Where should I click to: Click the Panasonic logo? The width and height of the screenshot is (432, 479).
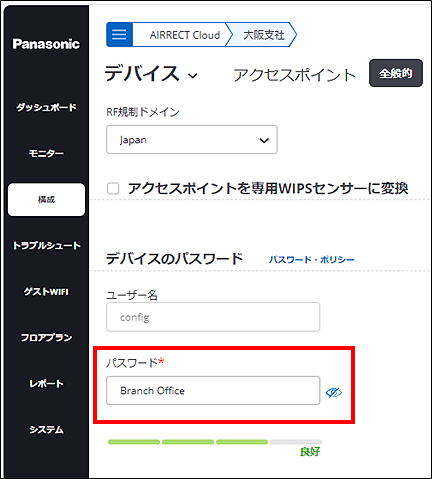coord(46,44)
